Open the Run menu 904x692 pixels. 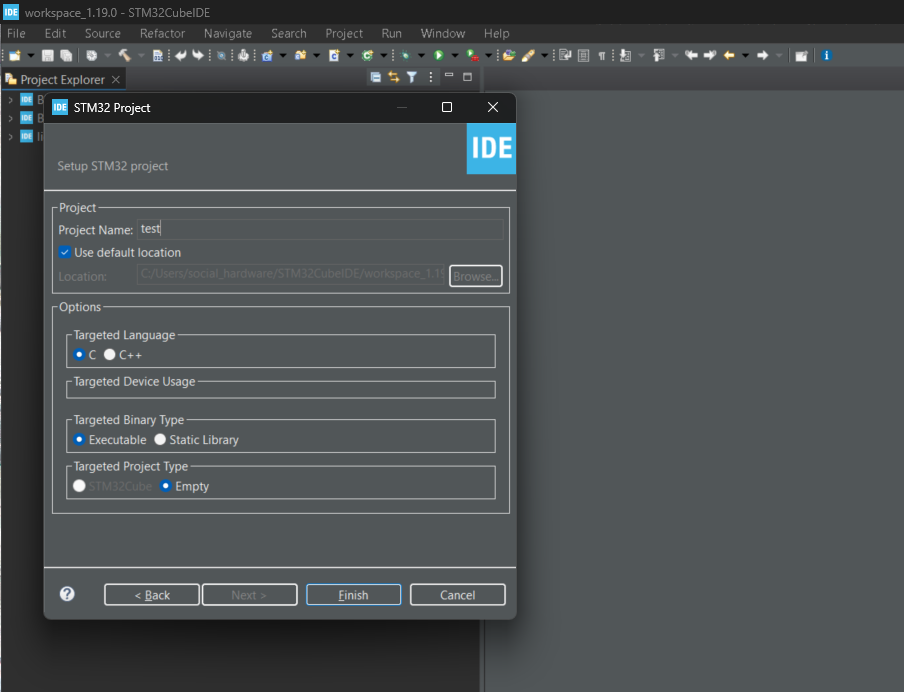point(391,33)
